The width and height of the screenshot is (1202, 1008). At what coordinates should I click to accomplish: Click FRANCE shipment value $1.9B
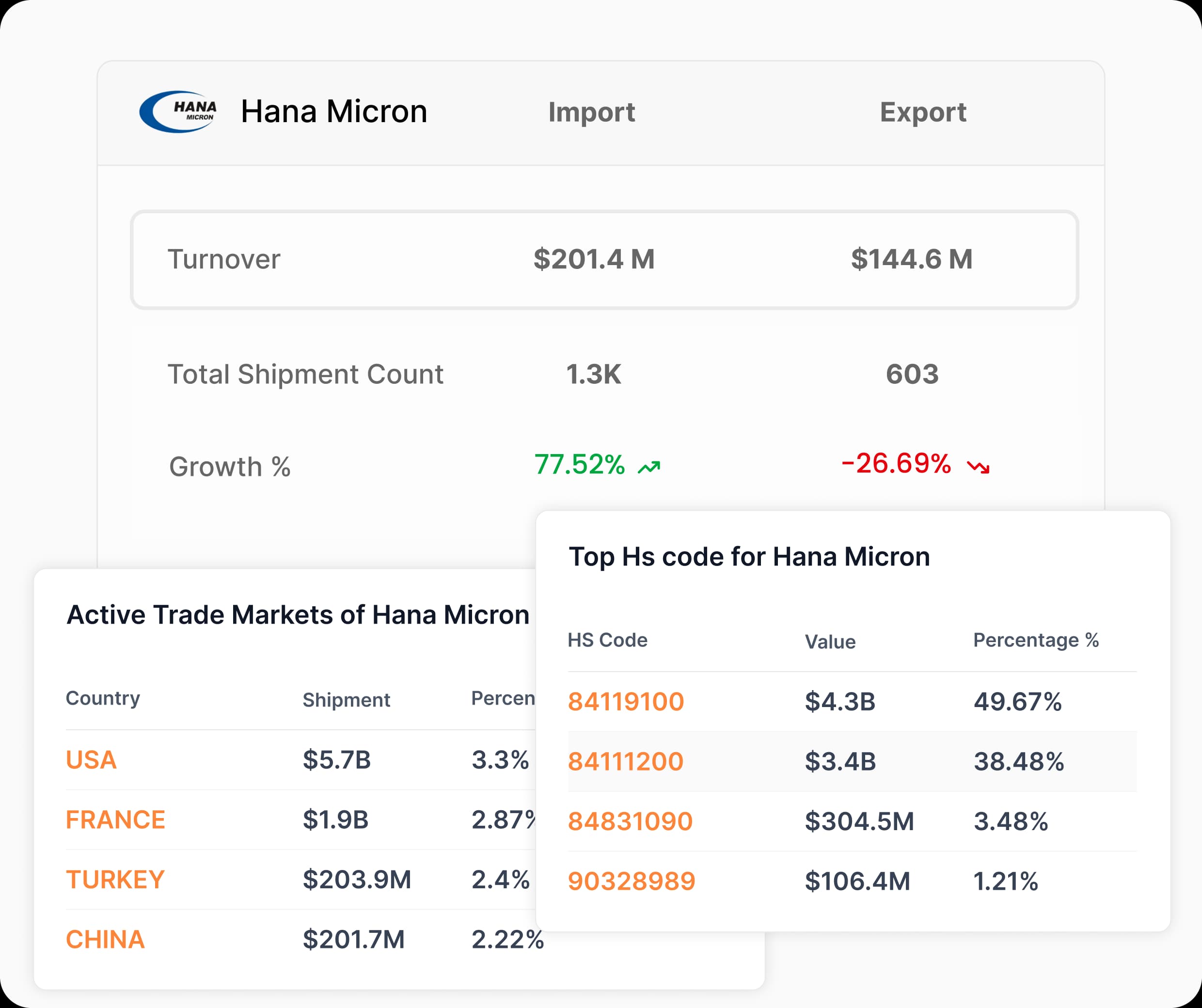(x=335, y=819)
